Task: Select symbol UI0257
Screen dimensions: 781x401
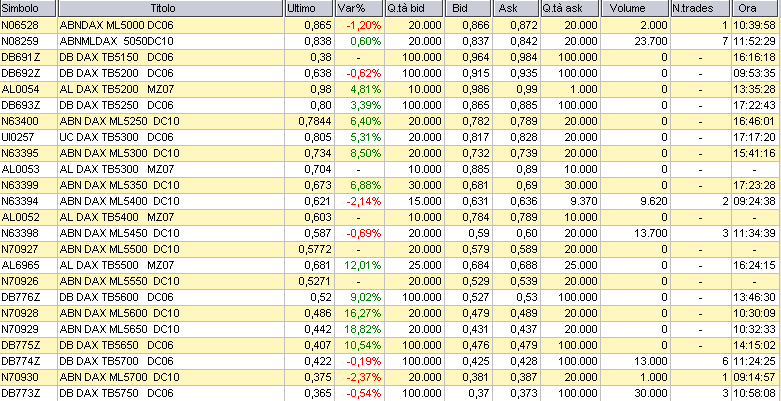Action: (x=19, y=137)
